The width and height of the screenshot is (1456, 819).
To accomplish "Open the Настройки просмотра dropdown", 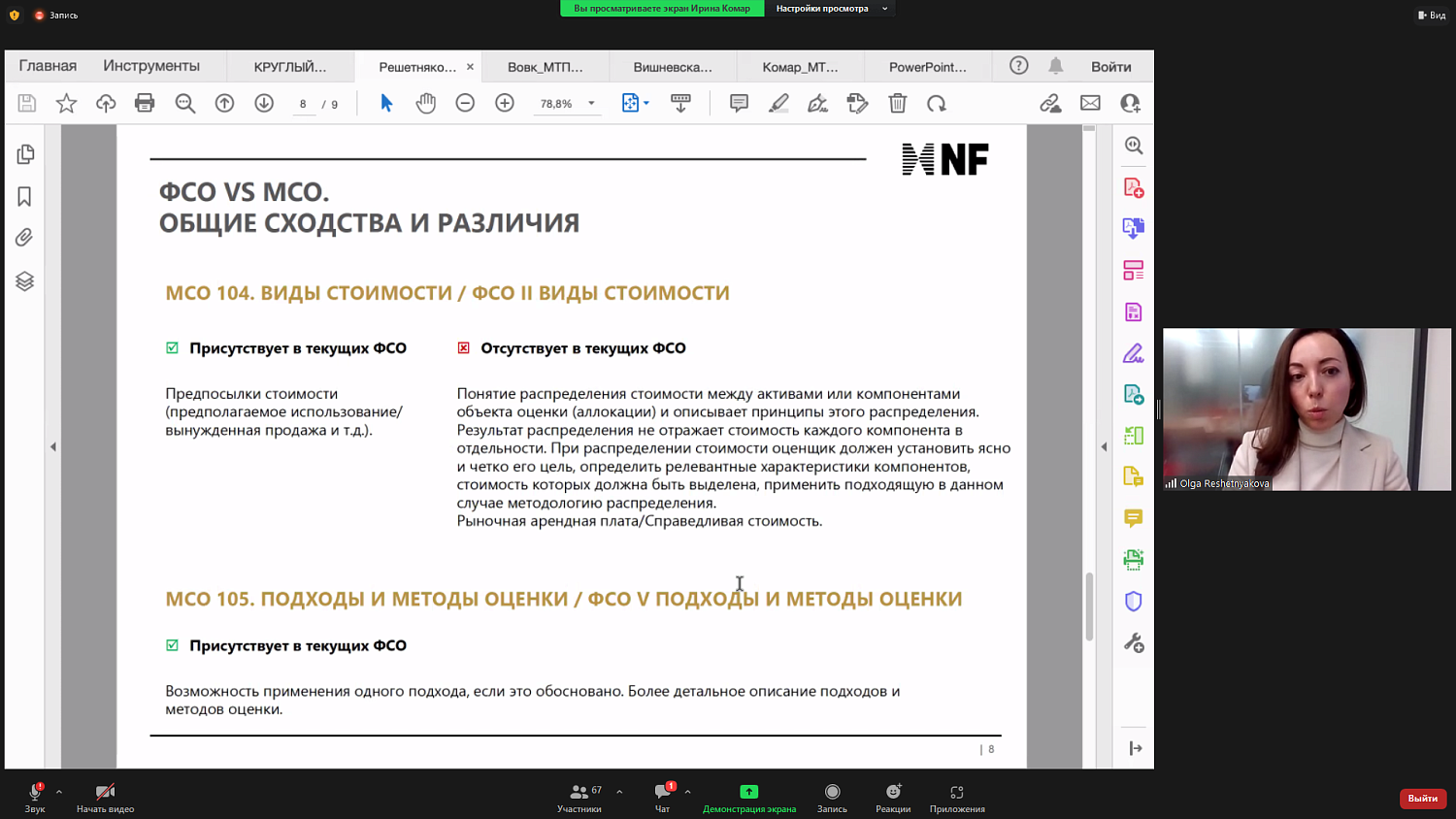I will pyautogui.click(x=830, y=9).
